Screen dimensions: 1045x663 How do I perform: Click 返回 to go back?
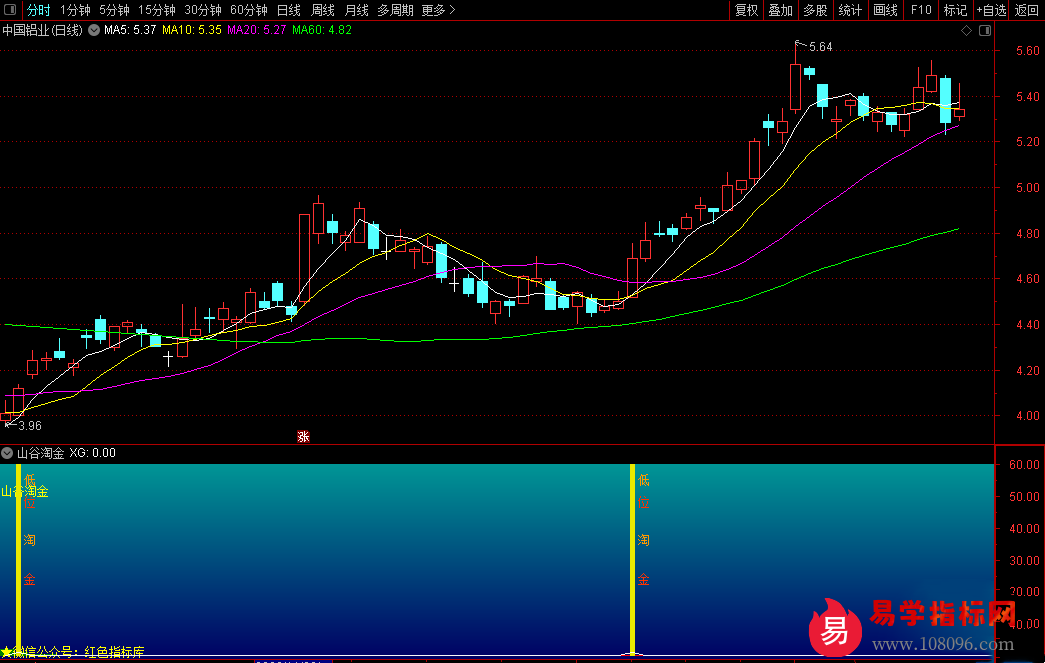[1026, 10]
